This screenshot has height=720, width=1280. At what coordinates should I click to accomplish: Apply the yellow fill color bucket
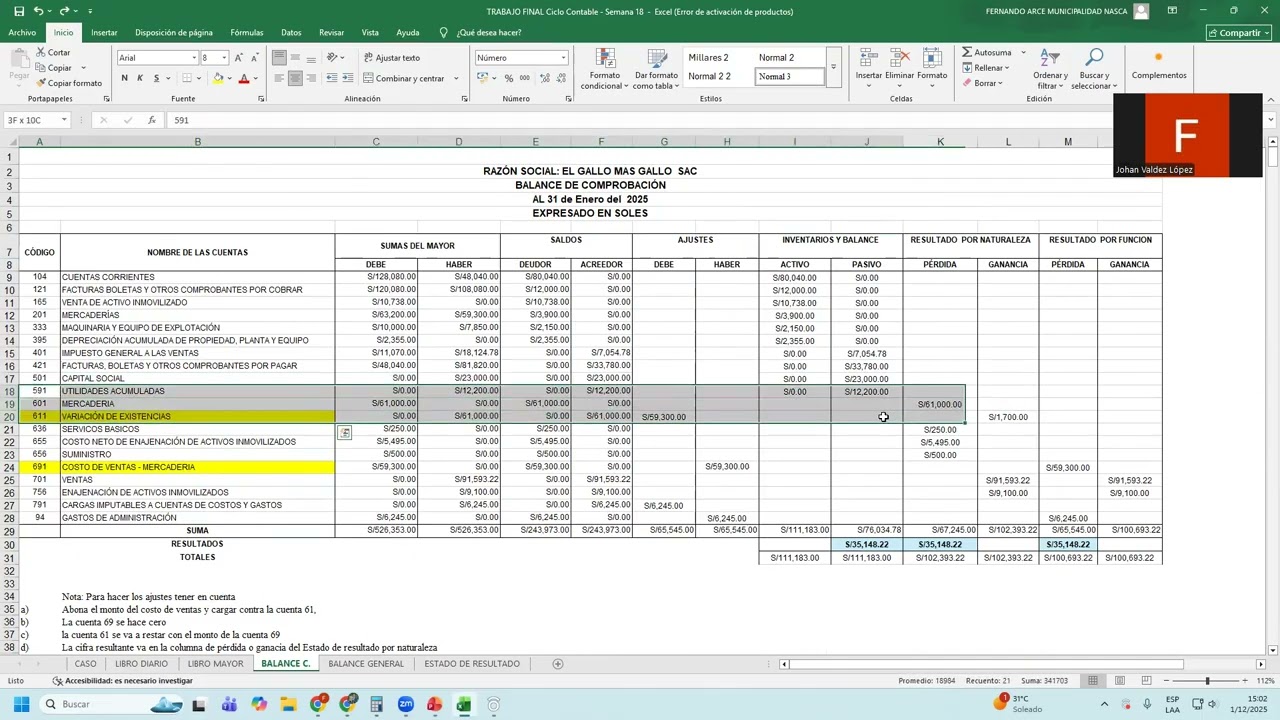point(218,78)
